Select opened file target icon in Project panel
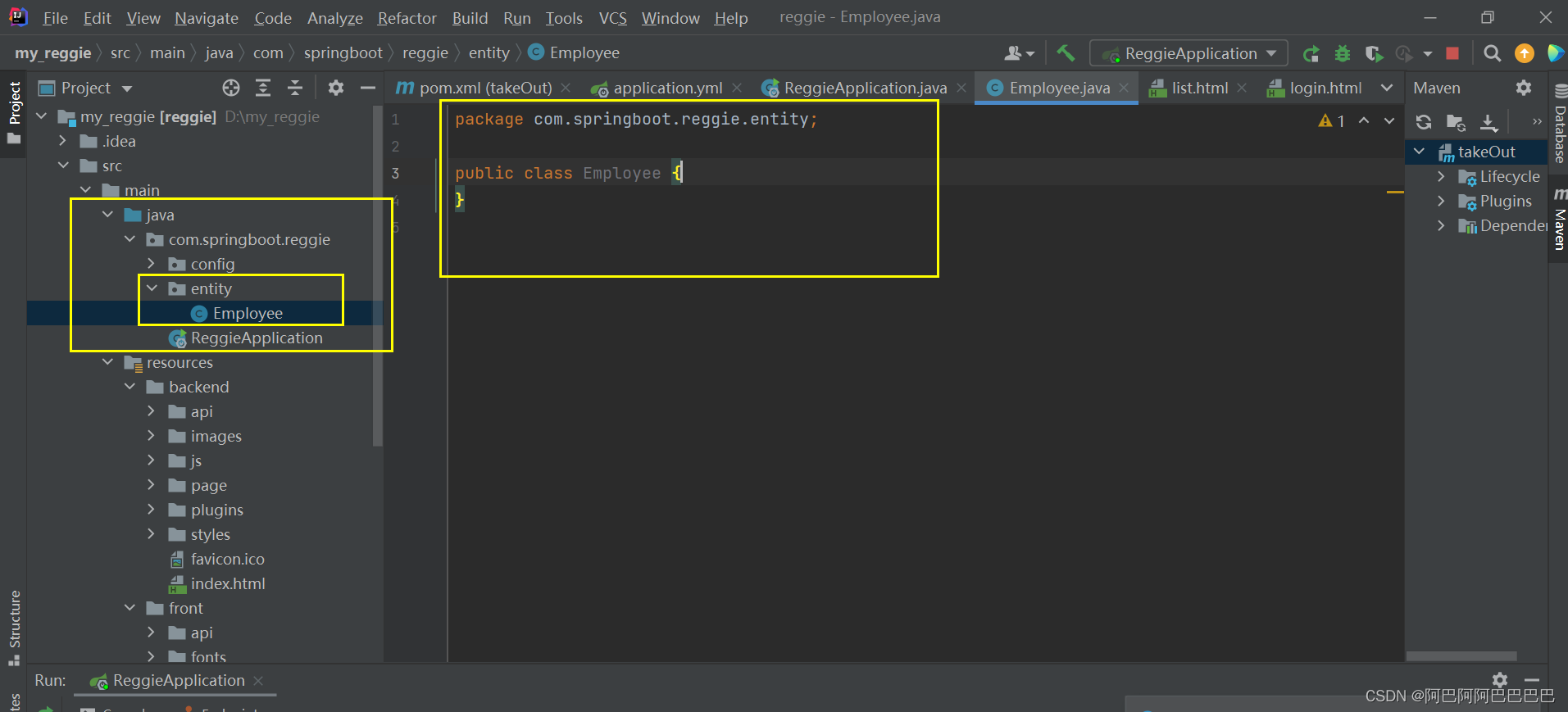This screenshot has height=712, width=1568. click(231, 88)
